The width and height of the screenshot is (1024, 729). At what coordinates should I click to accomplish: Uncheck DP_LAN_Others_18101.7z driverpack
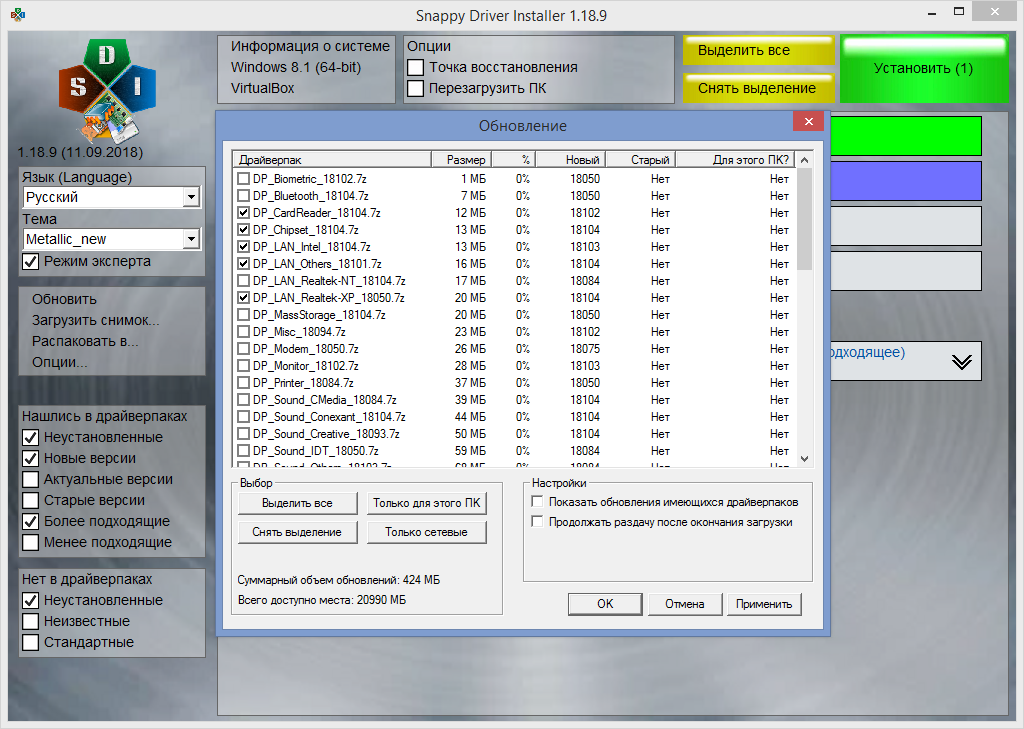click(x=244, y=263)
